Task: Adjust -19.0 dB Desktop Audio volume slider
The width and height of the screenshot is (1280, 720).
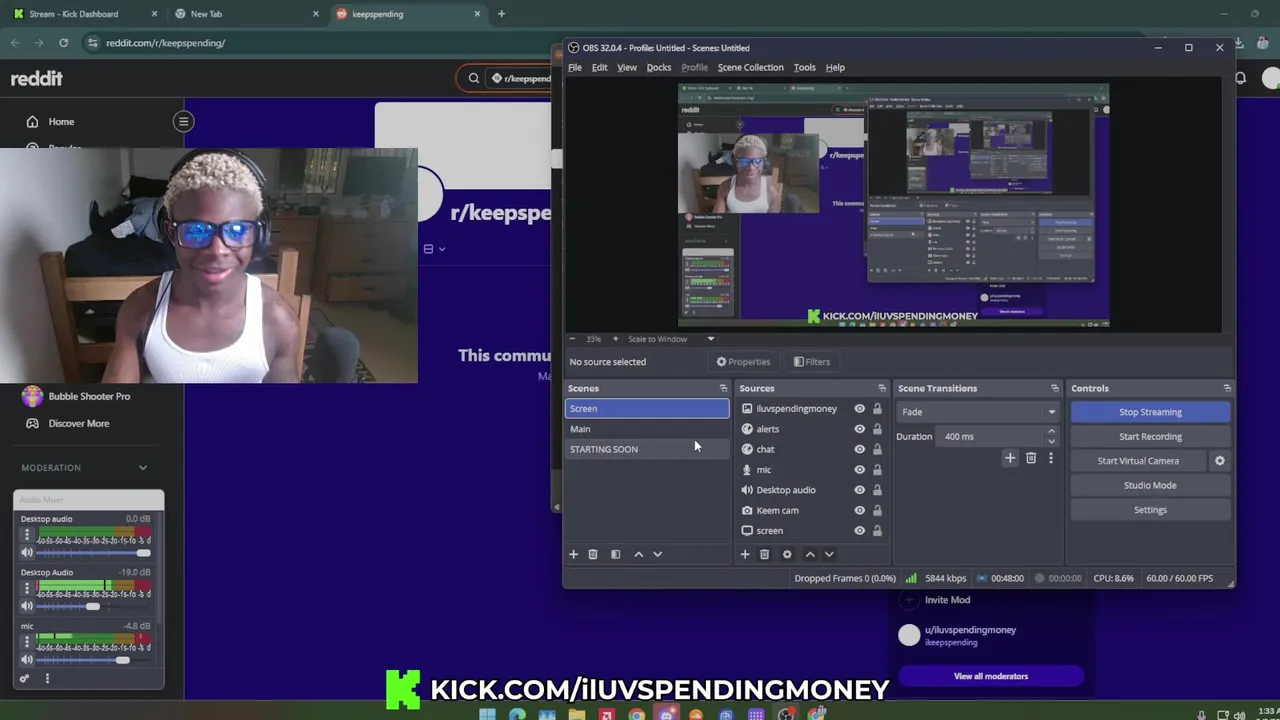Action: click(93, 606)
